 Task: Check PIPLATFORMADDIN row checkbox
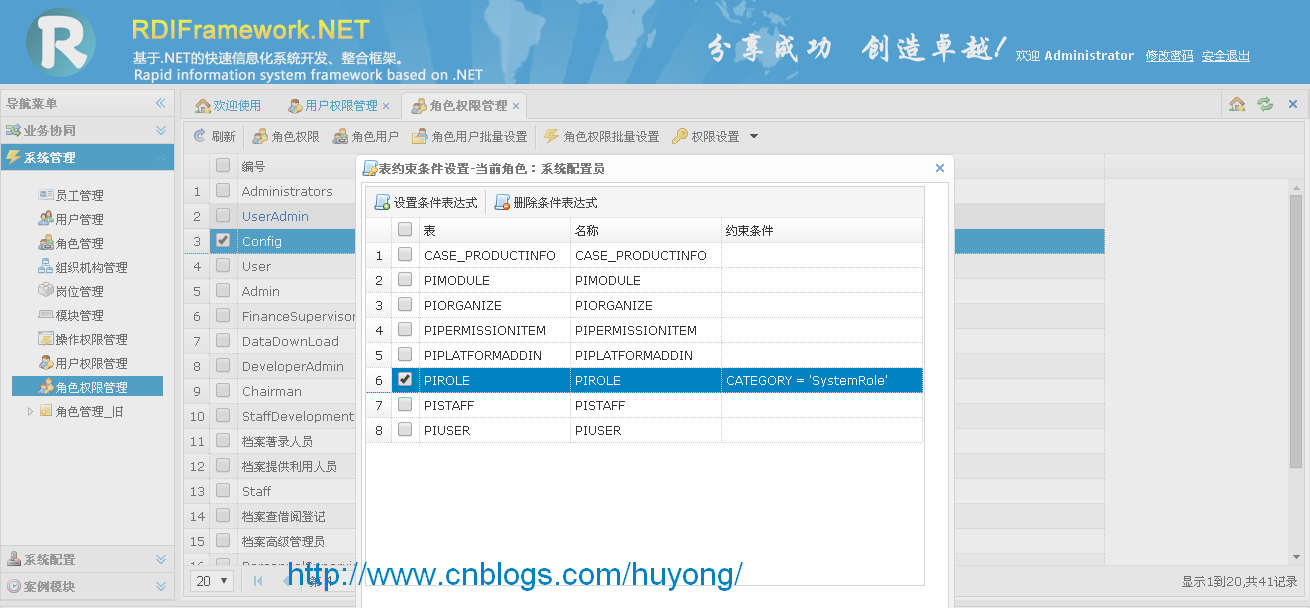[x=405, y=355]
